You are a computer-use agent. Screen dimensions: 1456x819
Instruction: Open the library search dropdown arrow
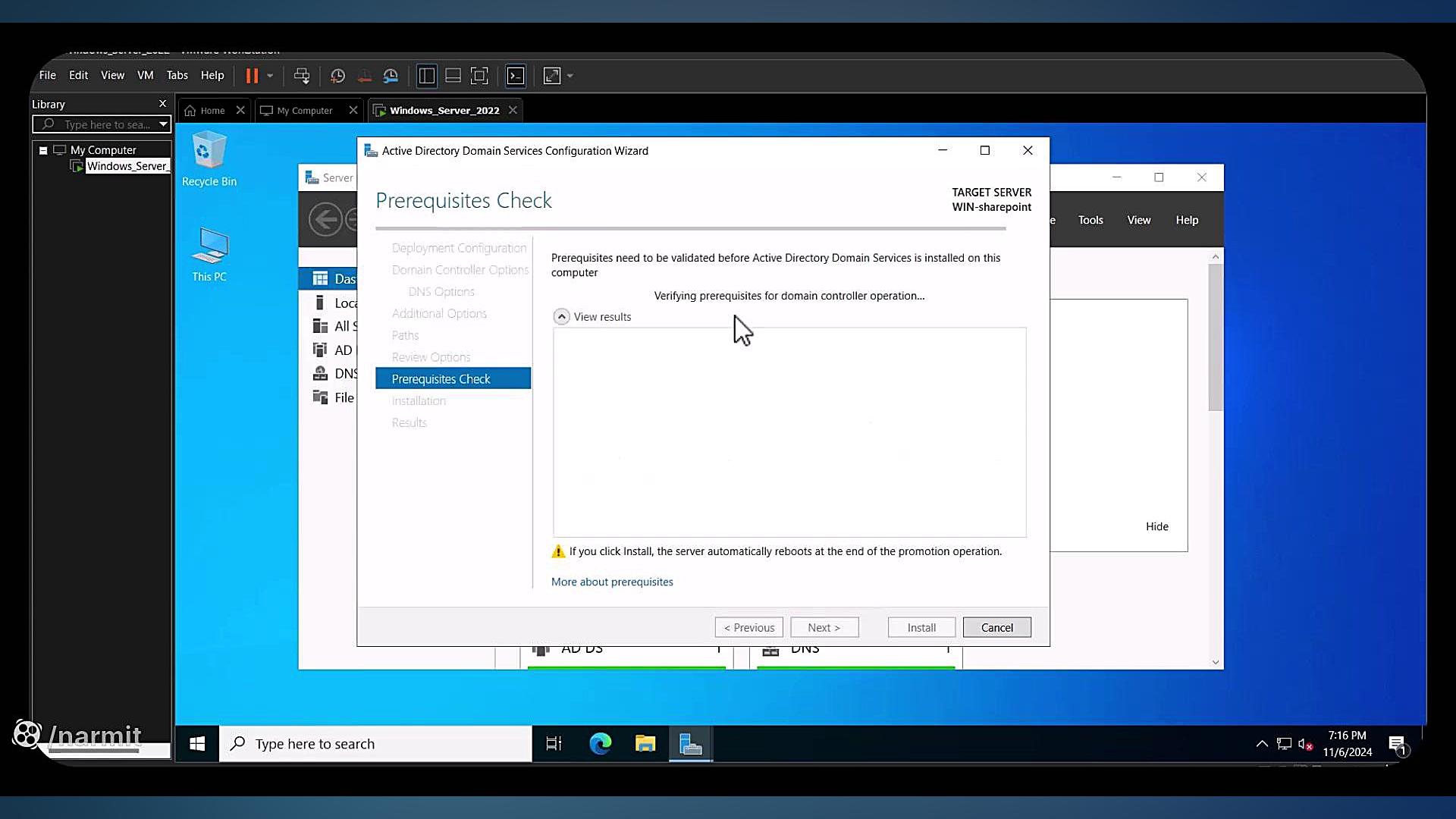coord(163,124)
